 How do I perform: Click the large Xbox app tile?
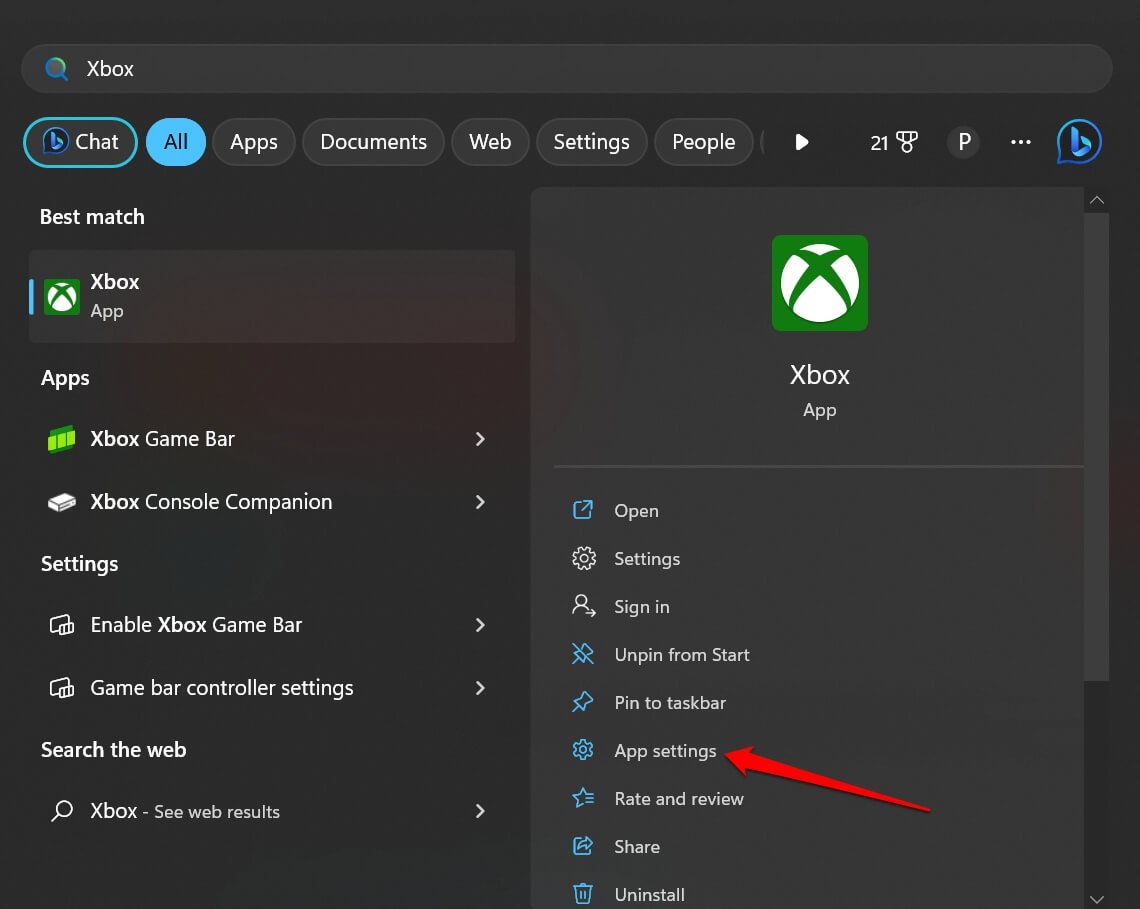(x=819, y=283)
